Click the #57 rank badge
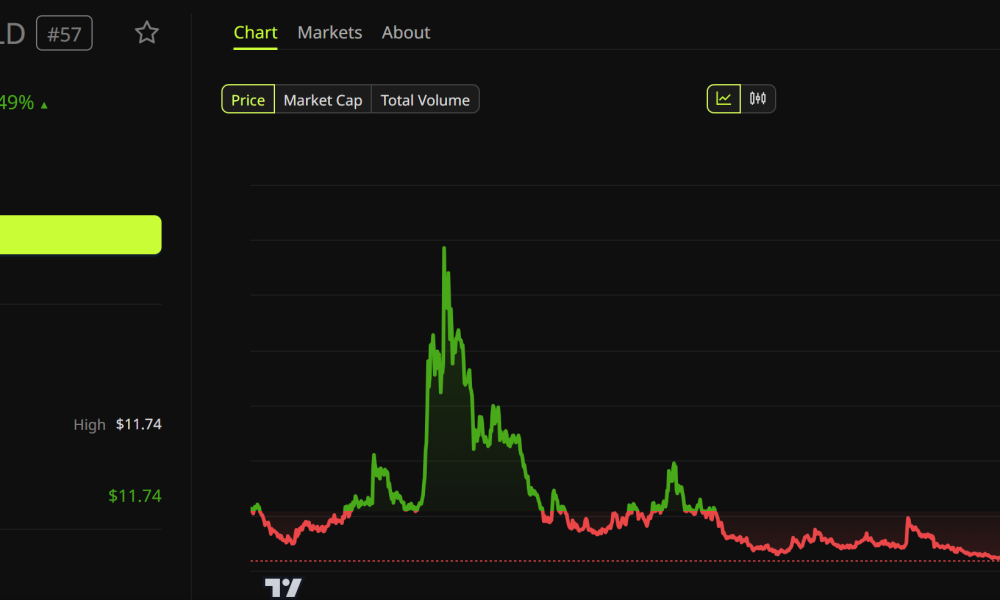This screenshot has width=1000, height=600. tap(64, 33)
